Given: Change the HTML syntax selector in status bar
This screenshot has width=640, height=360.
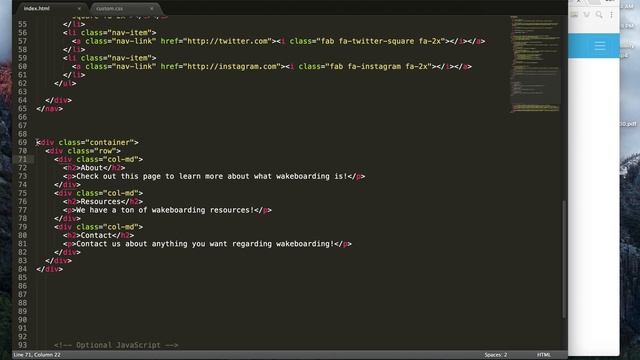Looking at the screenshot, I should coord(543,355).
